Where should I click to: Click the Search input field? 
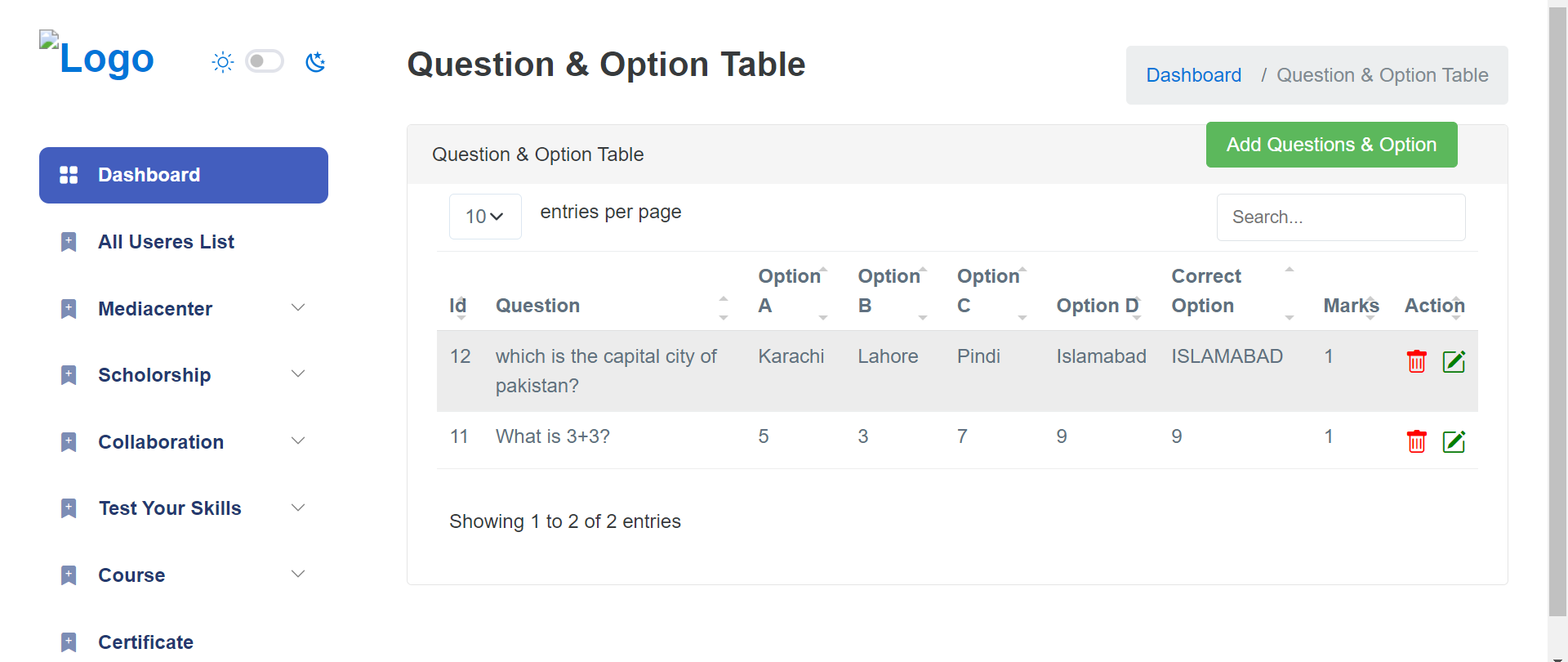pyautogui.click(x=1340, y=217)
